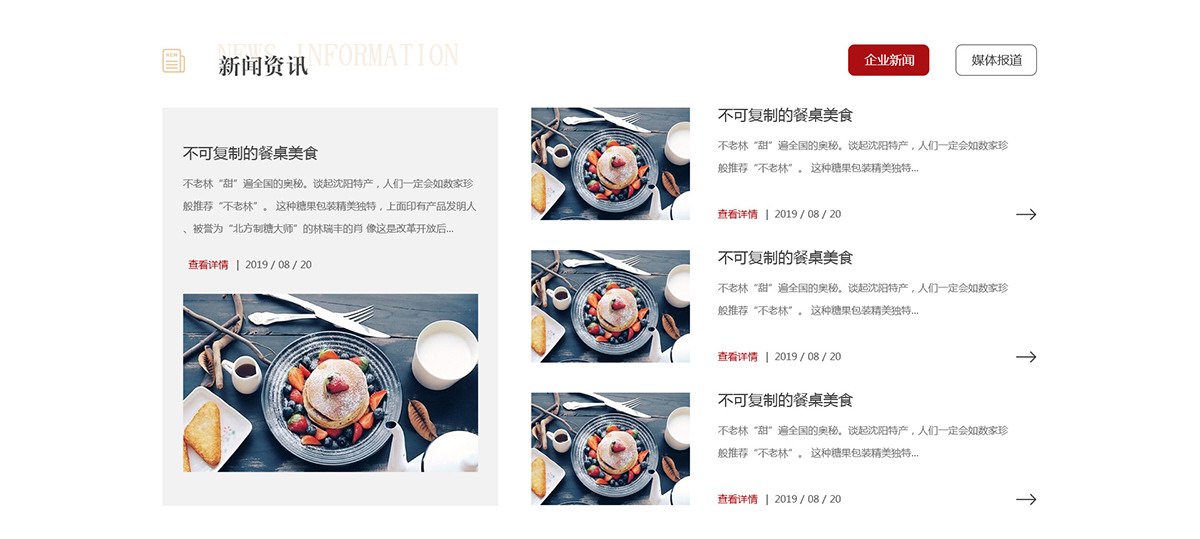Open the large pancake image in featured card
The image size is (1200, 539).
(x=330, y=383)
